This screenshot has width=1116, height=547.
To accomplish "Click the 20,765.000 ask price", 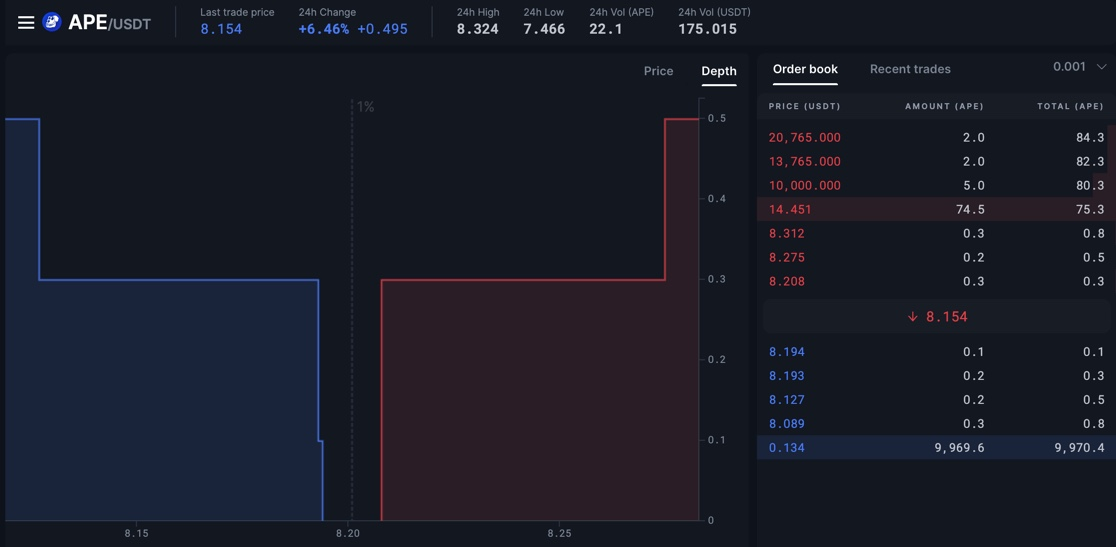I will click(x=804, y=137).
